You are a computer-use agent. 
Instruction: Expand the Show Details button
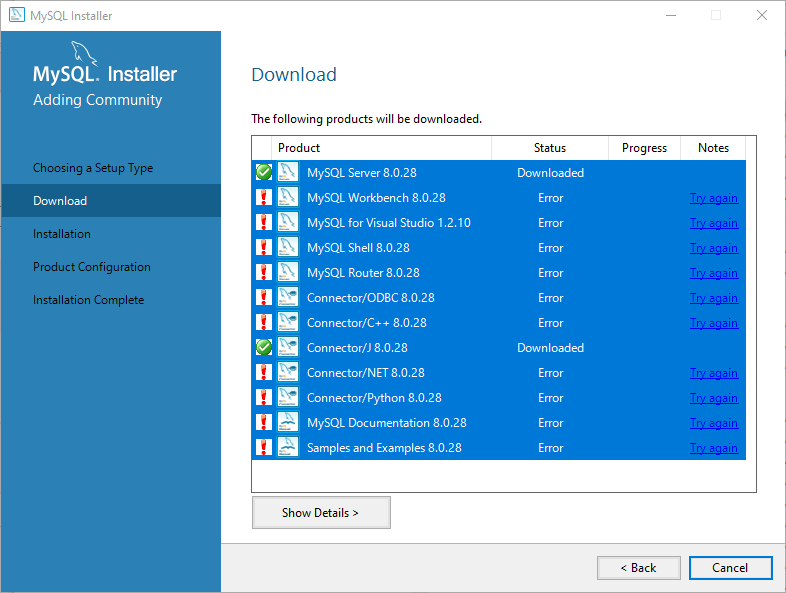pyautogui.click(x=321, y=512)
